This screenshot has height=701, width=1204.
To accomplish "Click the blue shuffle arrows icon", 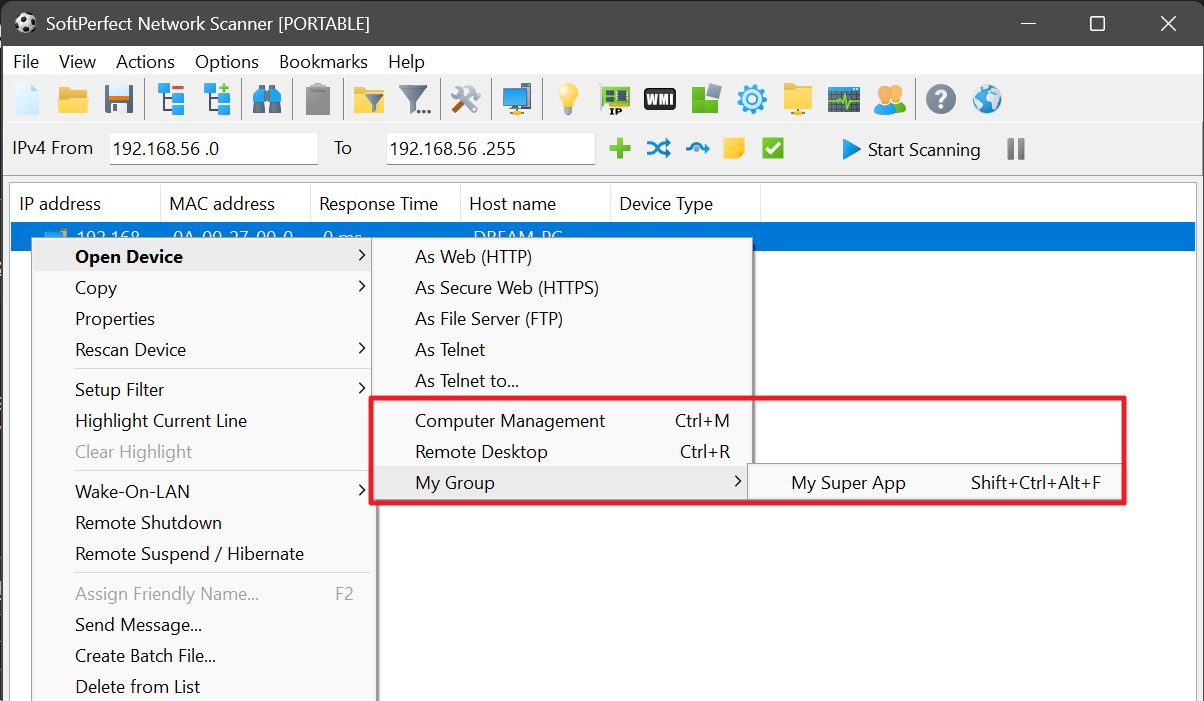I will (x=658, y=149).
